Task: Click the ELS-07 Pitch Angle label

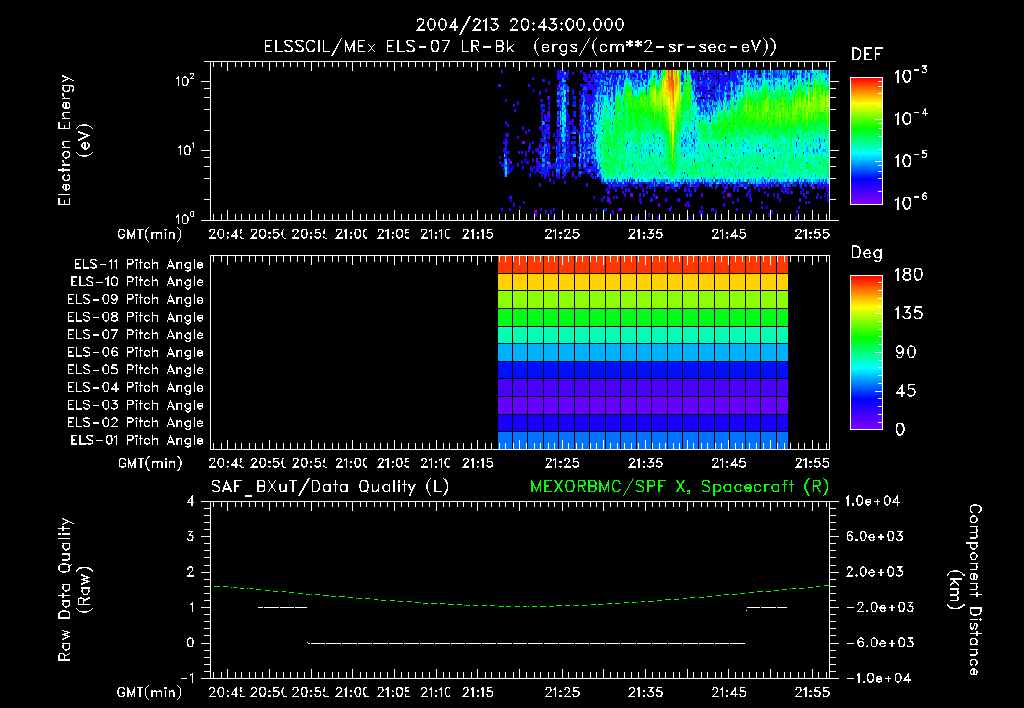Action: tap(135, 334)
